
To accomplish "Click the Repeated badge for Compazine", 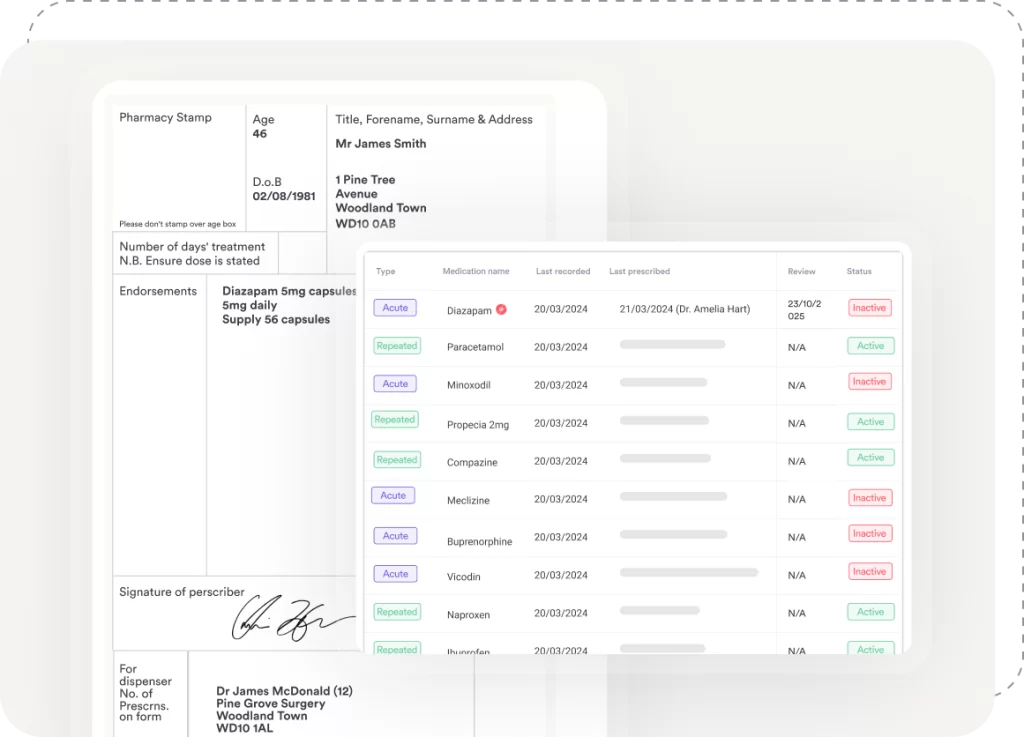I will [397, 460].
